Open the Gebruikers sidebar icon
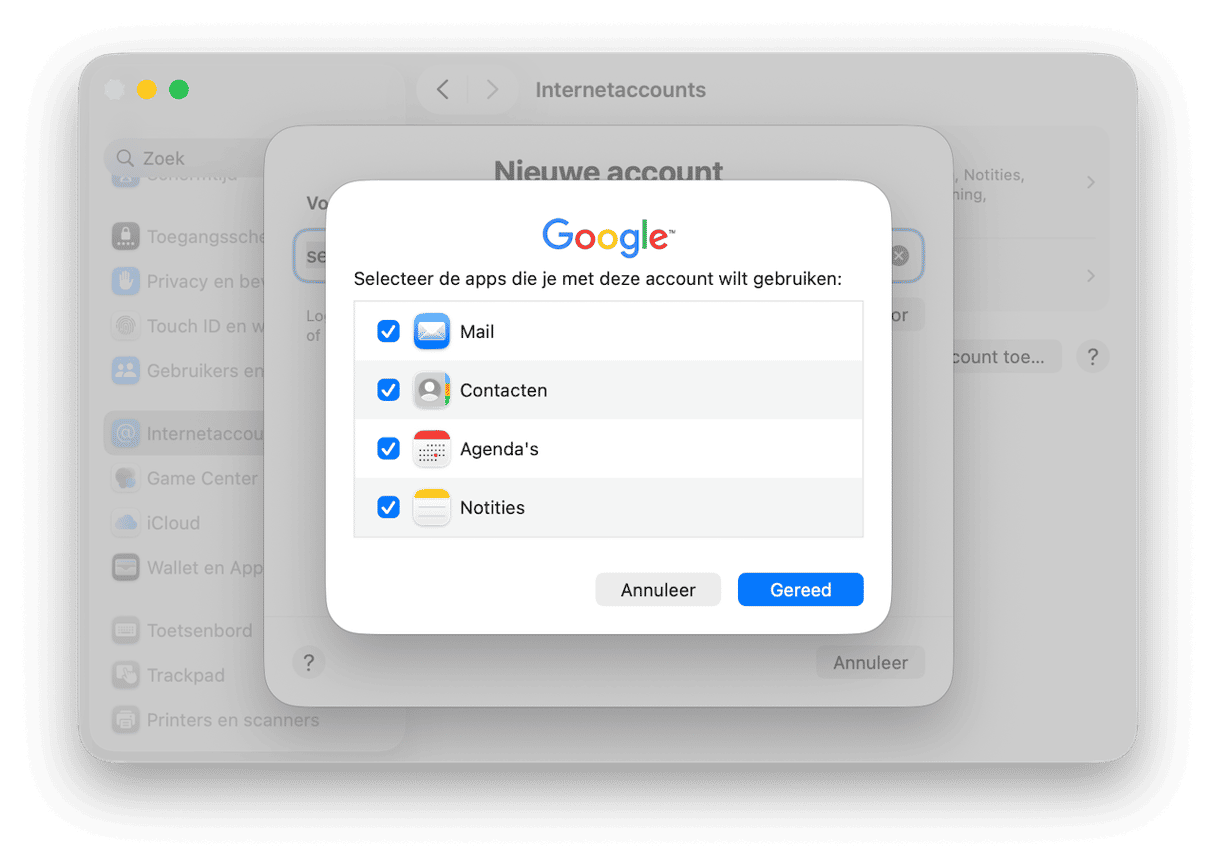Image resolution: width=1216 pixels, height=866 pixels. click(x=125, y=370)
